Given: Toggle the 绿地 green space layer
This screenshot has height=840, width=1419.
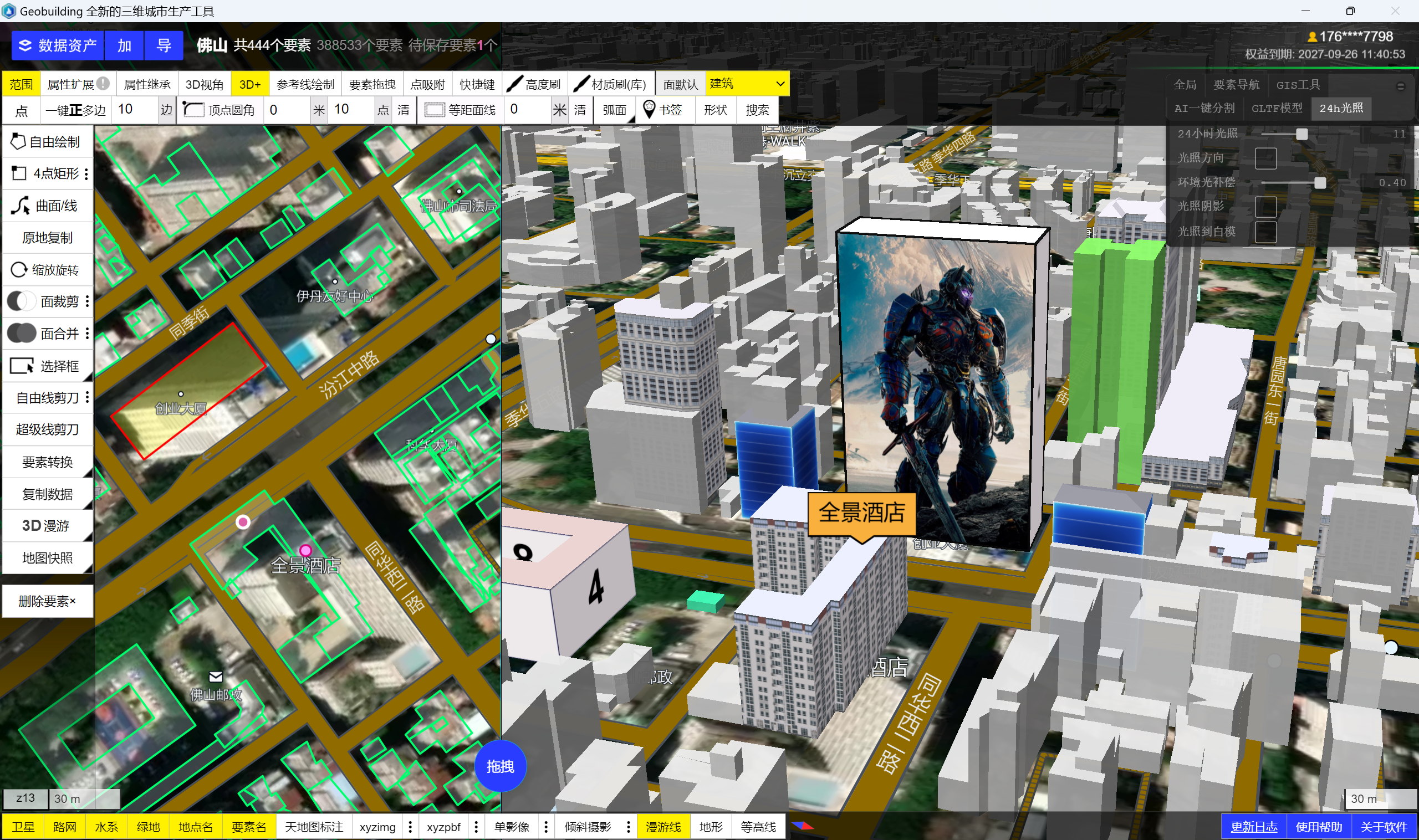Looking at the screenshot, I should 149,826.
